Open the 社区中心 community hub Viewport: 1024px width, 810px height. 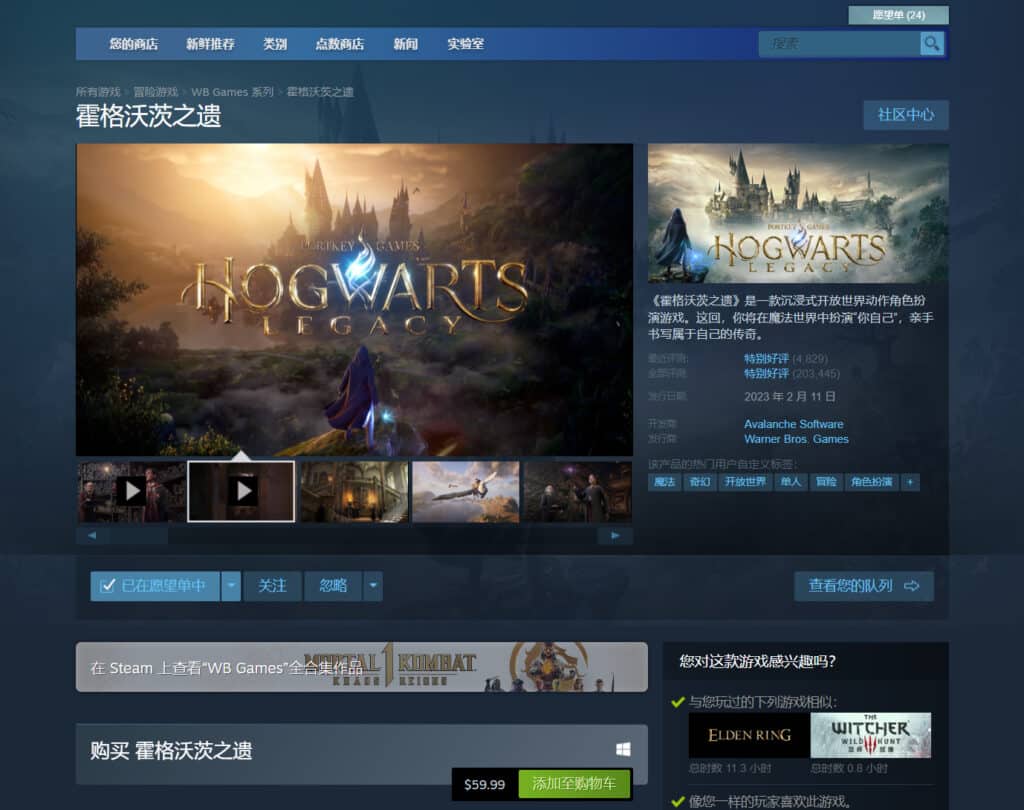pyautogui.click(x=906, y=115)
